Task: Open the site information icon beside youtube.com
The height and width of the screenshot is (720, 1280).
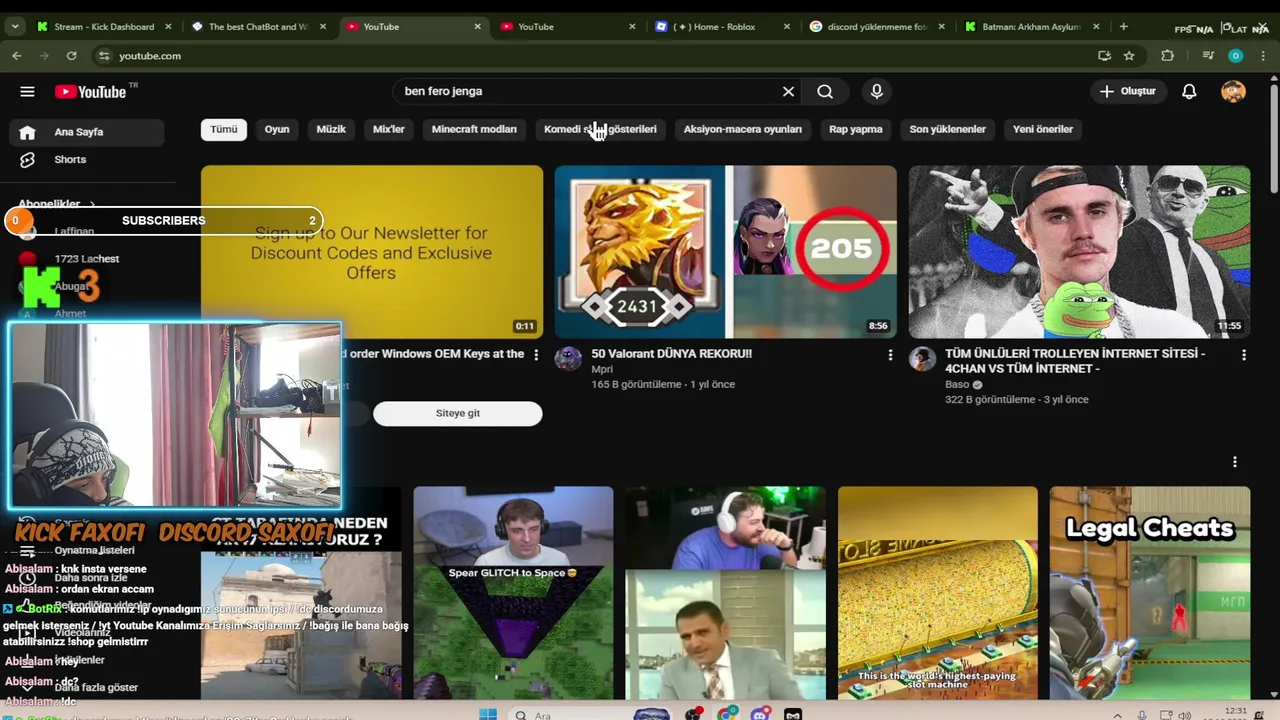Action: [x=103, y=56]
